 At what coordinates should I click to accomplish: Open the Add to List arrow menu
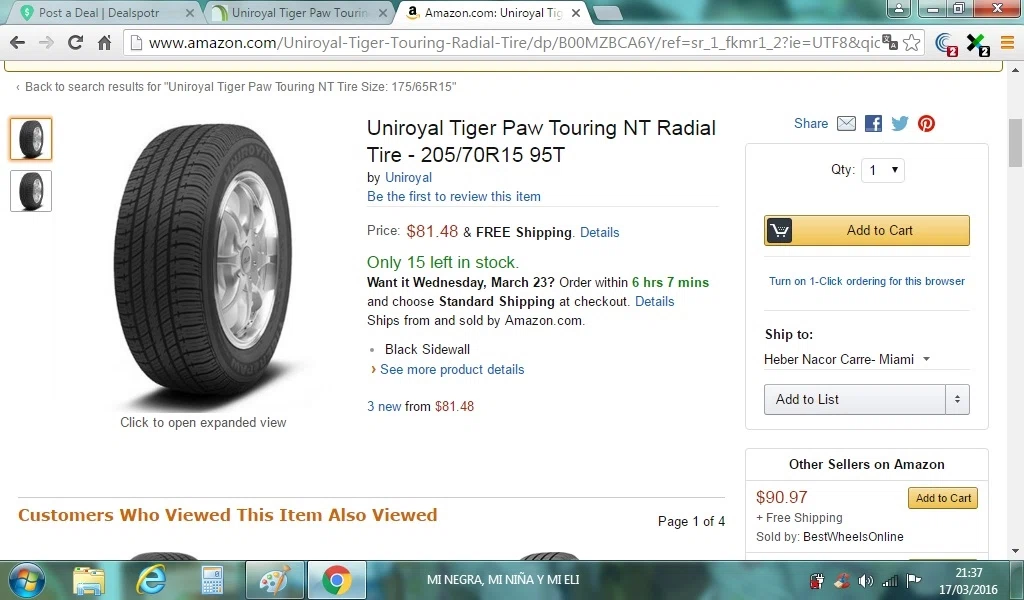(x=957, y=400)
